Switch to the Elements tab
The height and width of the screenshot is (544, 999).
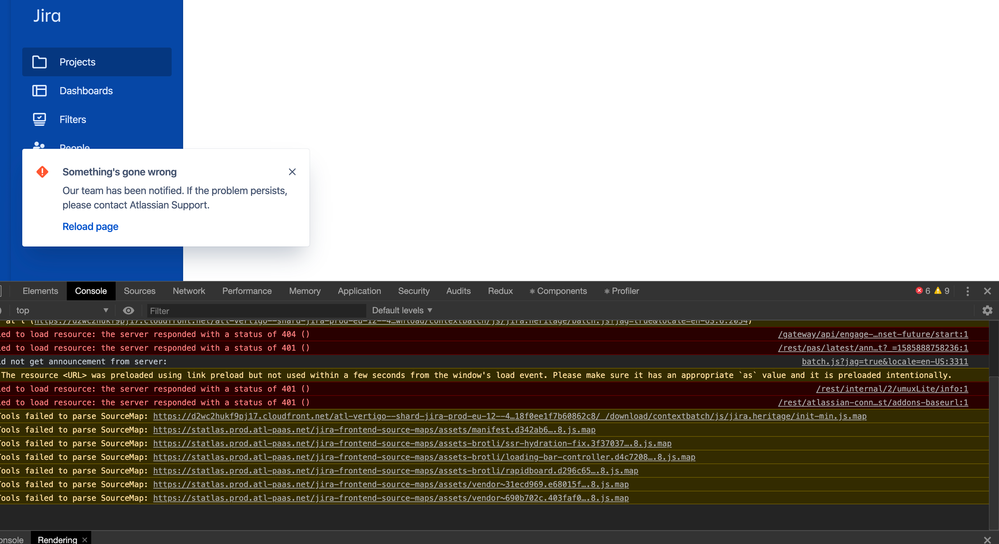40,291
